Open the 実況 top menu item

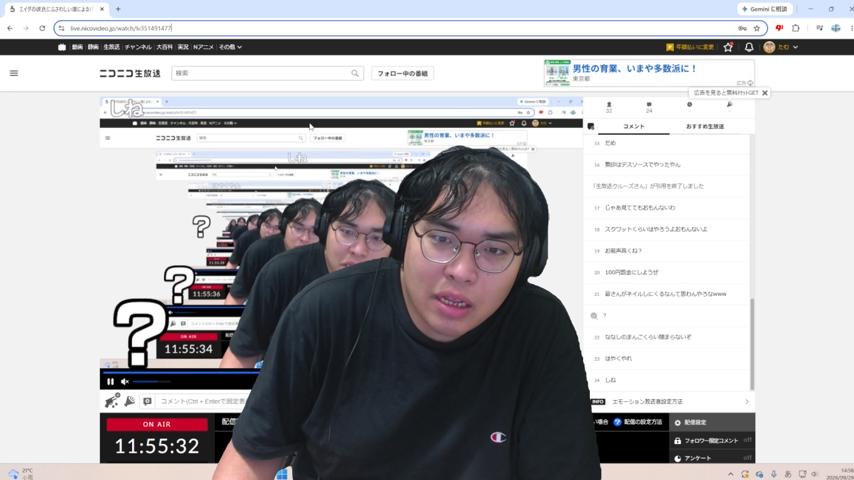(183, 47)
